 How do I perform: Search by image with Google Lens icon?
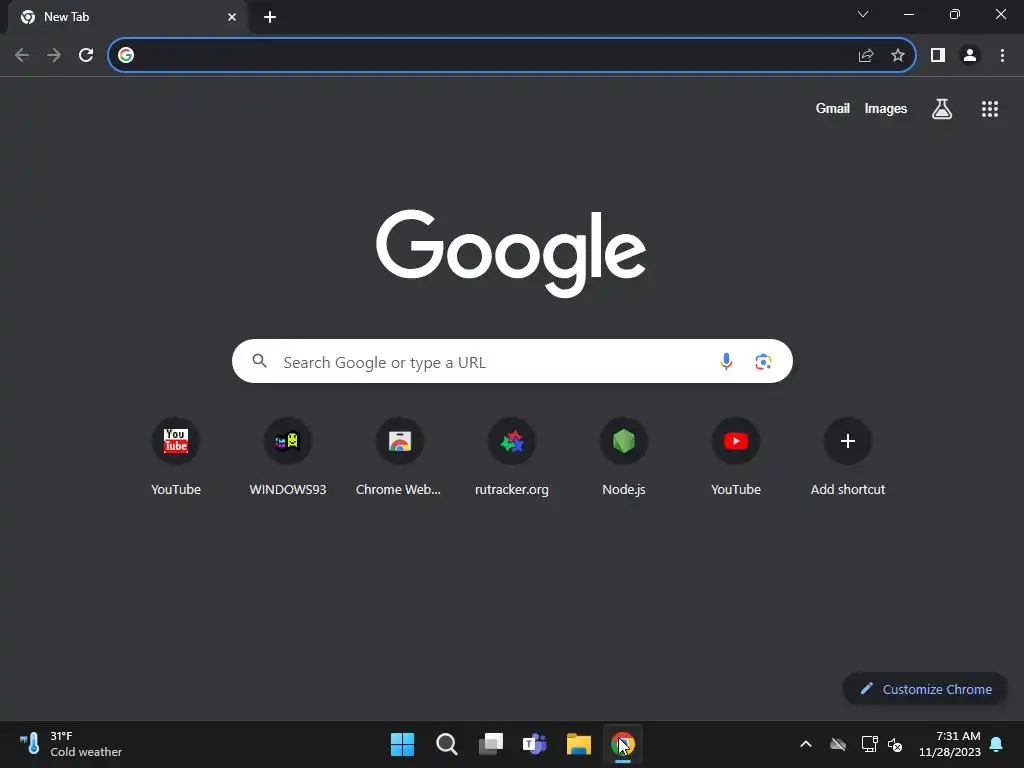pos(763,361)
